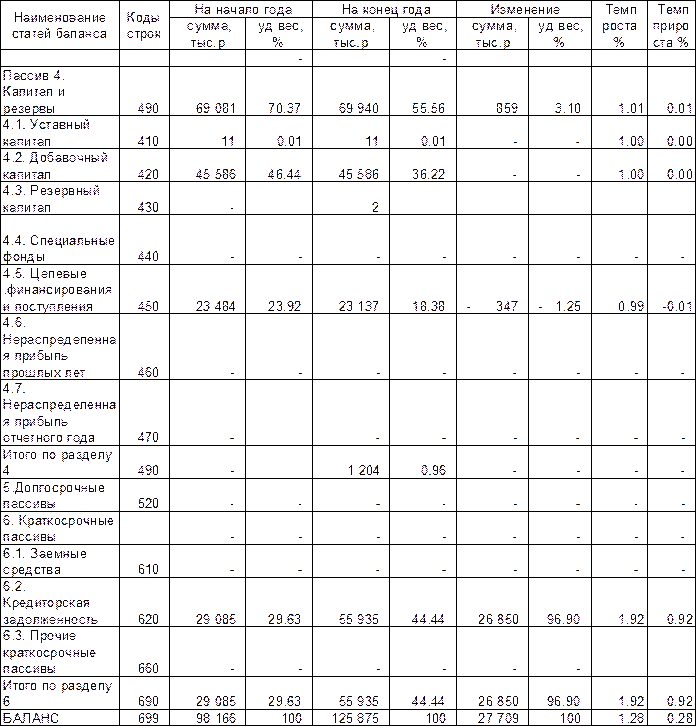
Task: Select the balance value 98 166
Action: click(215, 718)
